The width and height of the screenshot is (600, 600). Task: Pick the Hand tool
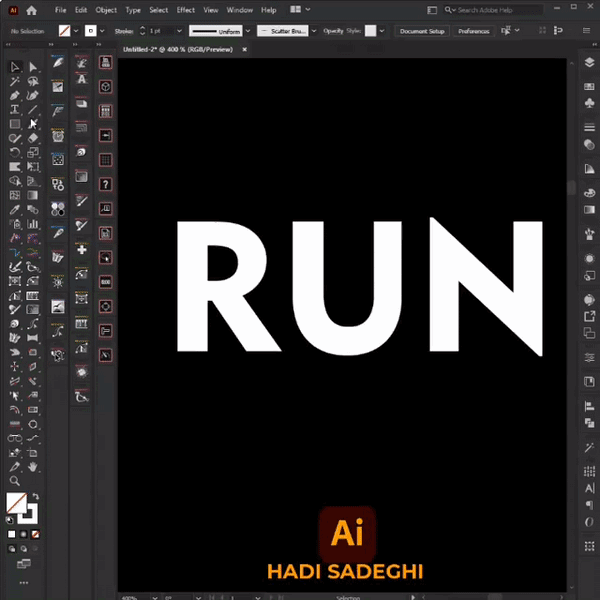tap(33, 466)
